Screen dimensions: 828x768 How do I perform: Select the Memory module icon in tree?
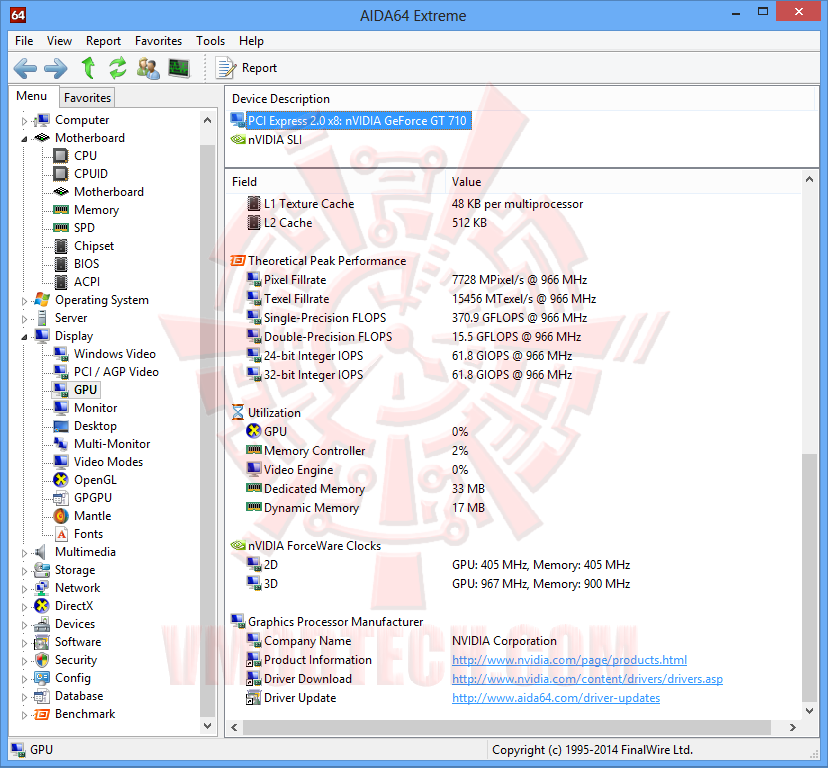(61, 210)
